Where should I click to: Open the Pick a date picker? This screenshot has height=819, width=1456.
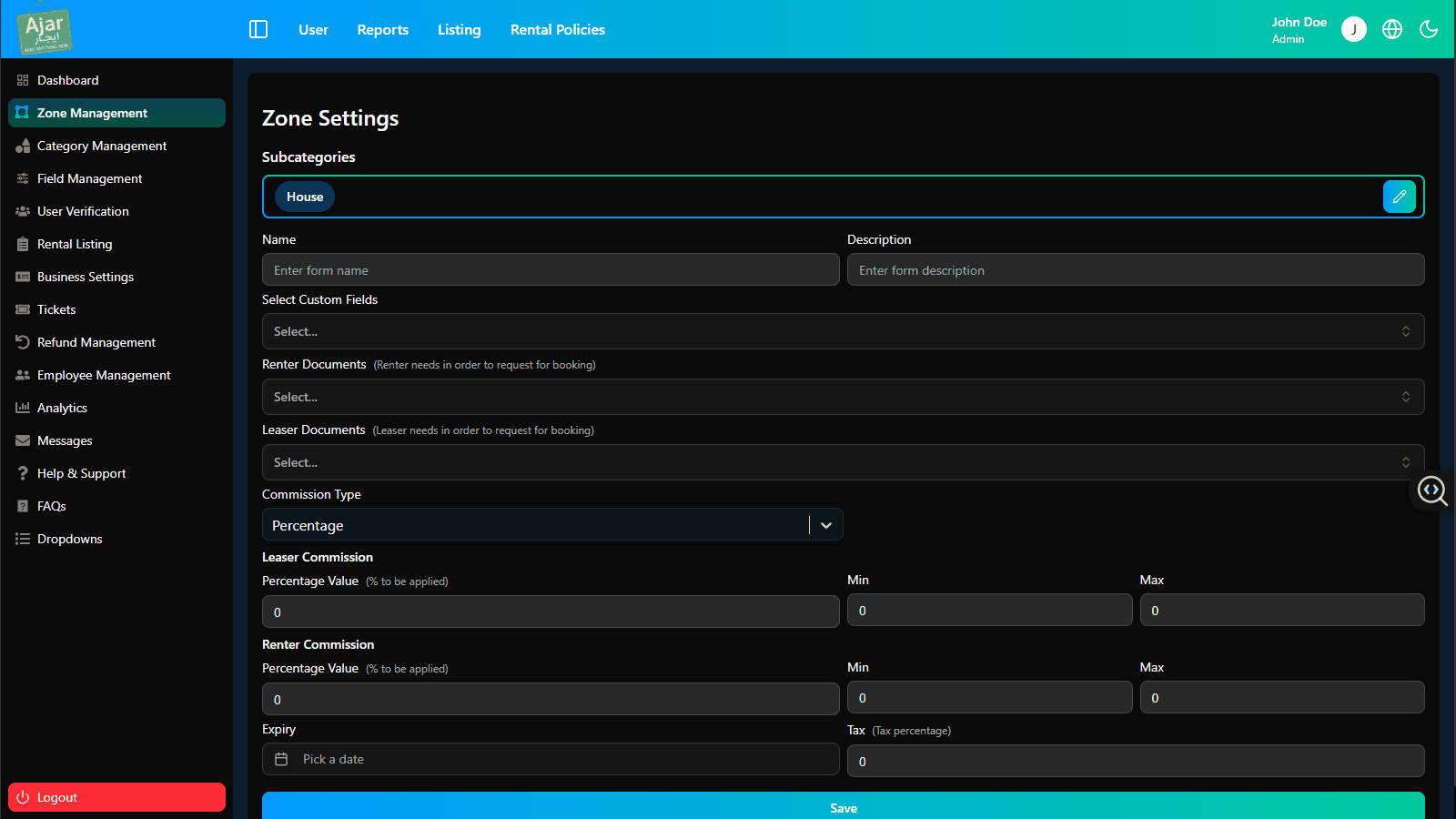pyautogui.click(x=551, y=759)
